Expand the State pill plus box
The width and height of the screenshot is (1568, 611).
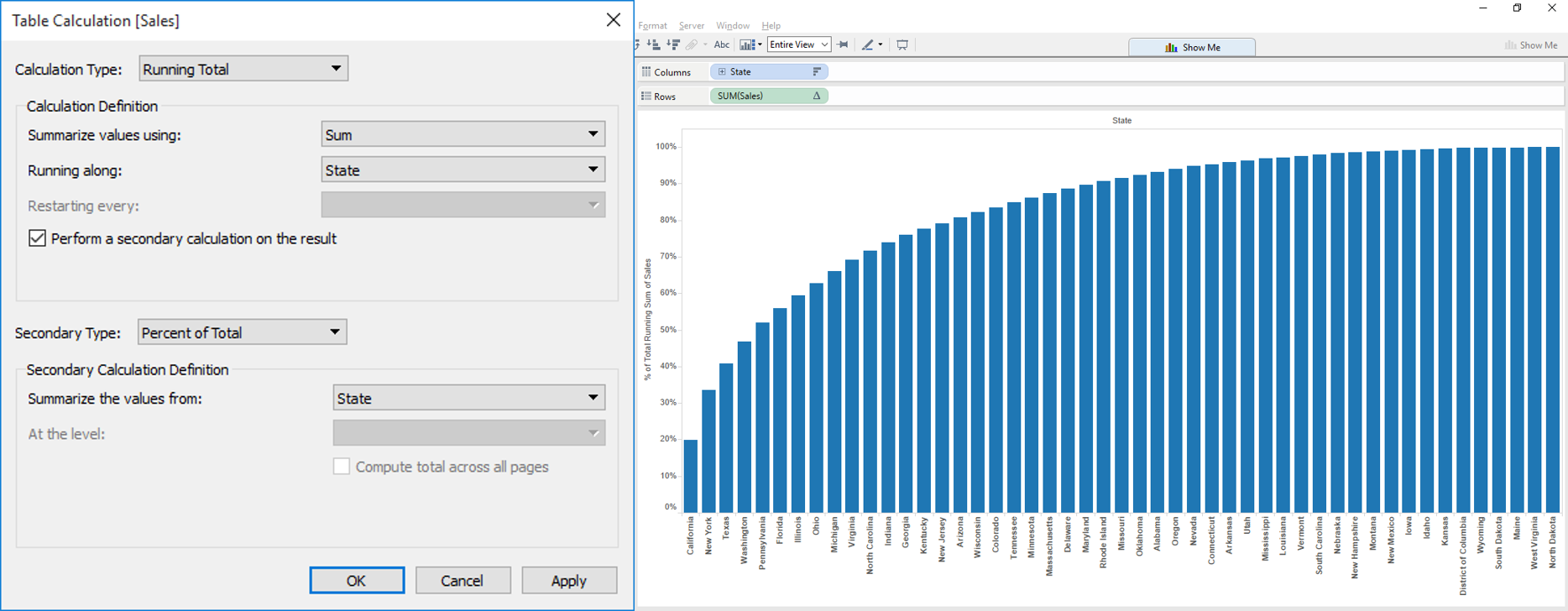(x=722, y=72)
